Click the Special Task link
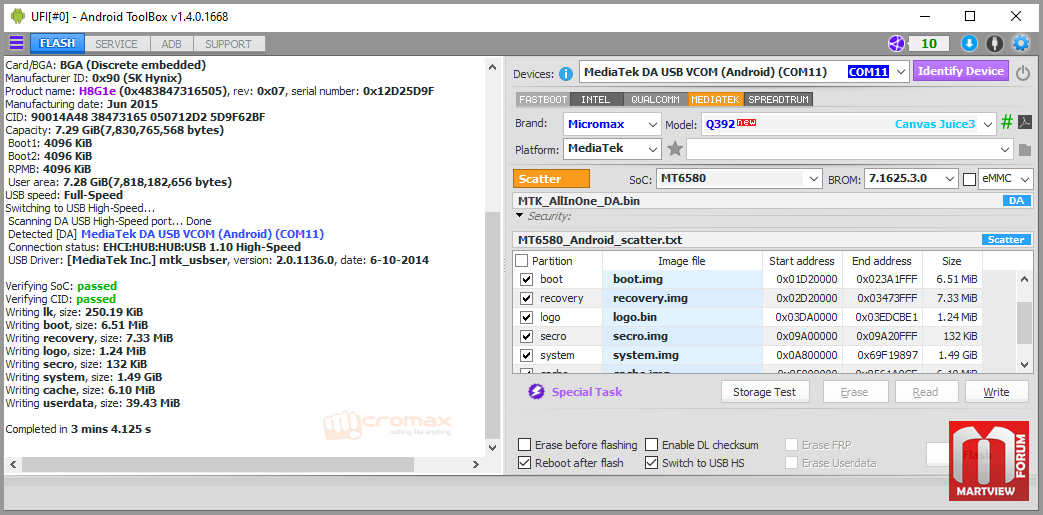 coord(587,392)
